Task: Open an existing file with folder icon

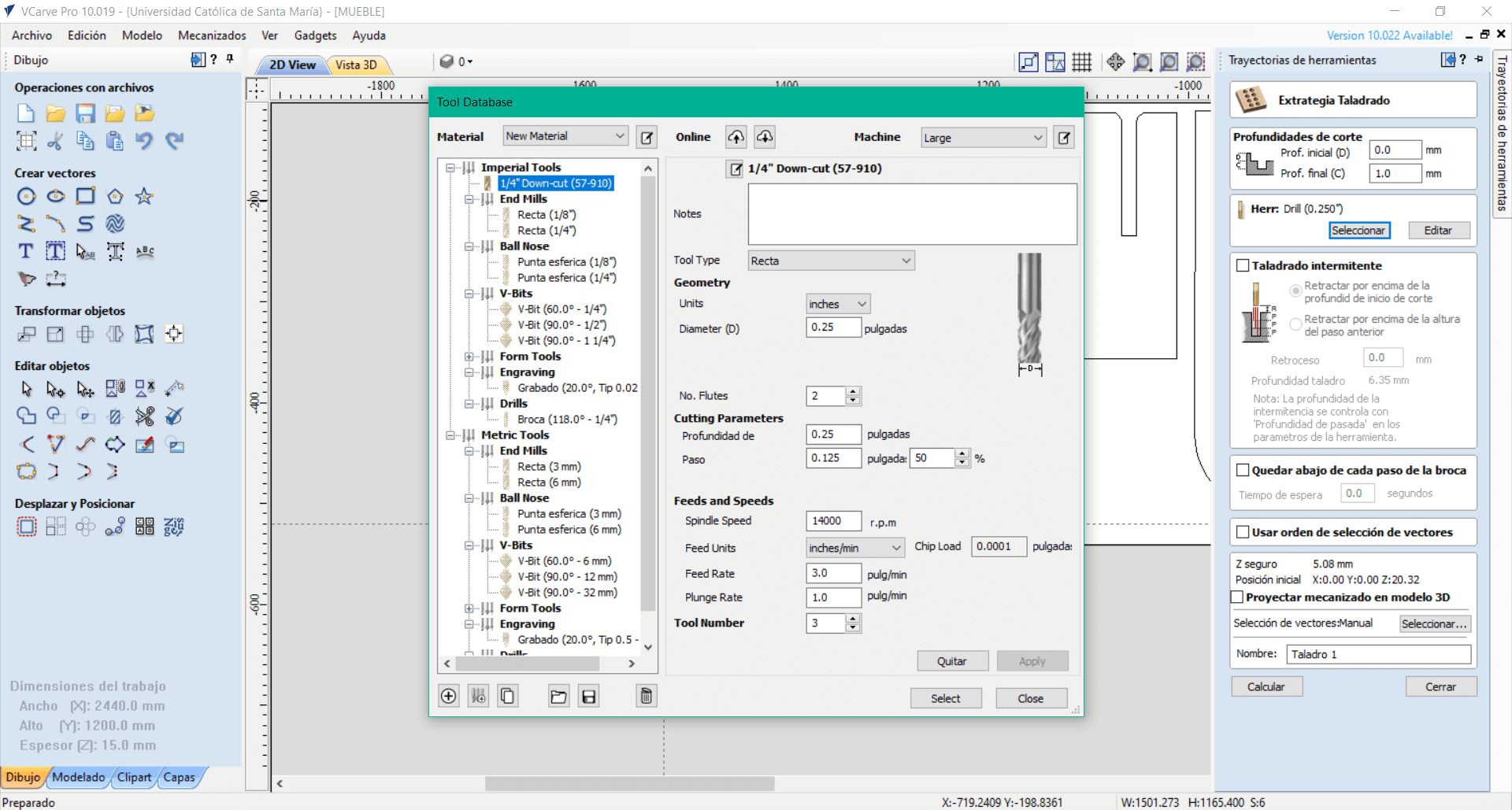Action: point(55,113)
